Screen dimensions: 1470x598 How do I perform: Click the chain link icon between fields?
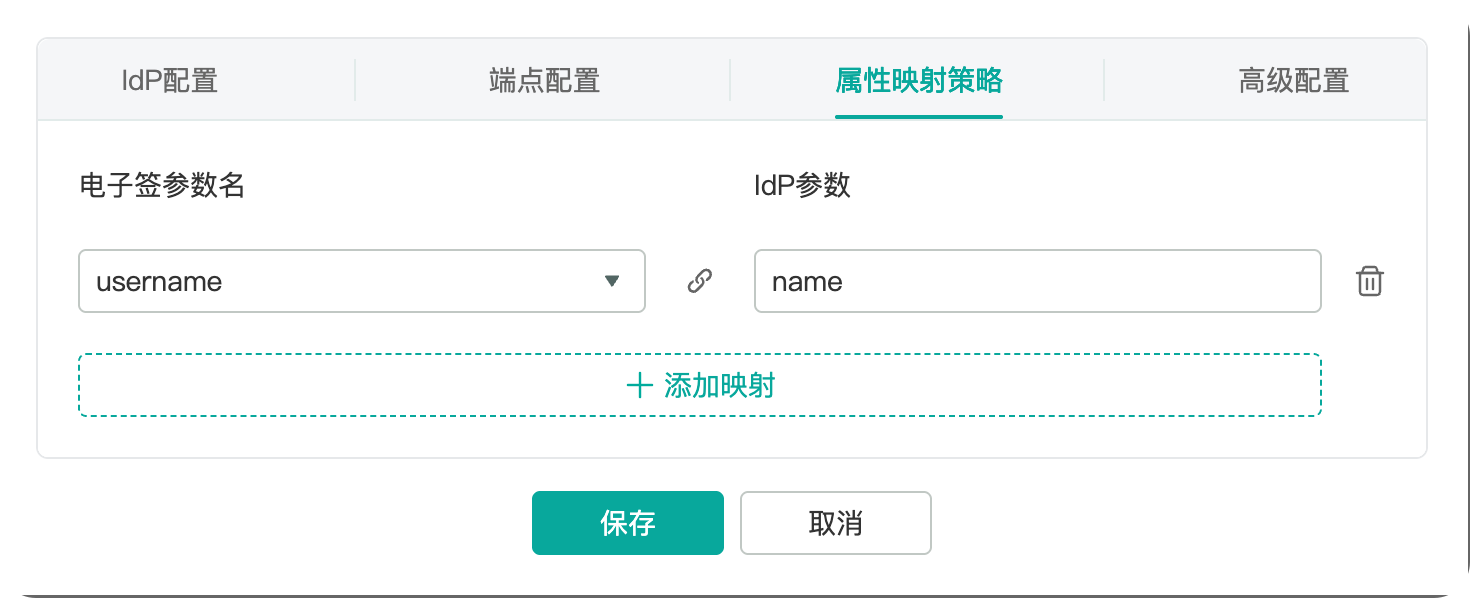click(x=700, y=281)
